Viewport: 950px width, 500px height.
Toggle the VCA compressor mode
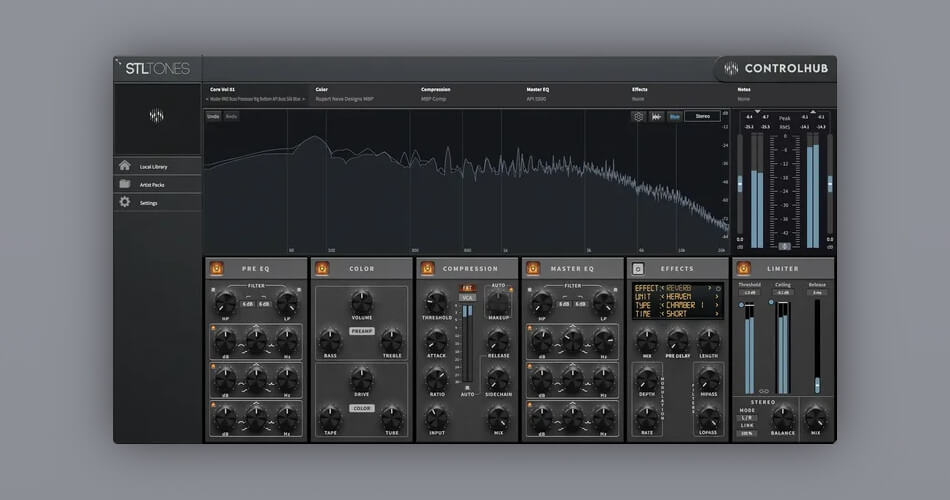[467, 298]
